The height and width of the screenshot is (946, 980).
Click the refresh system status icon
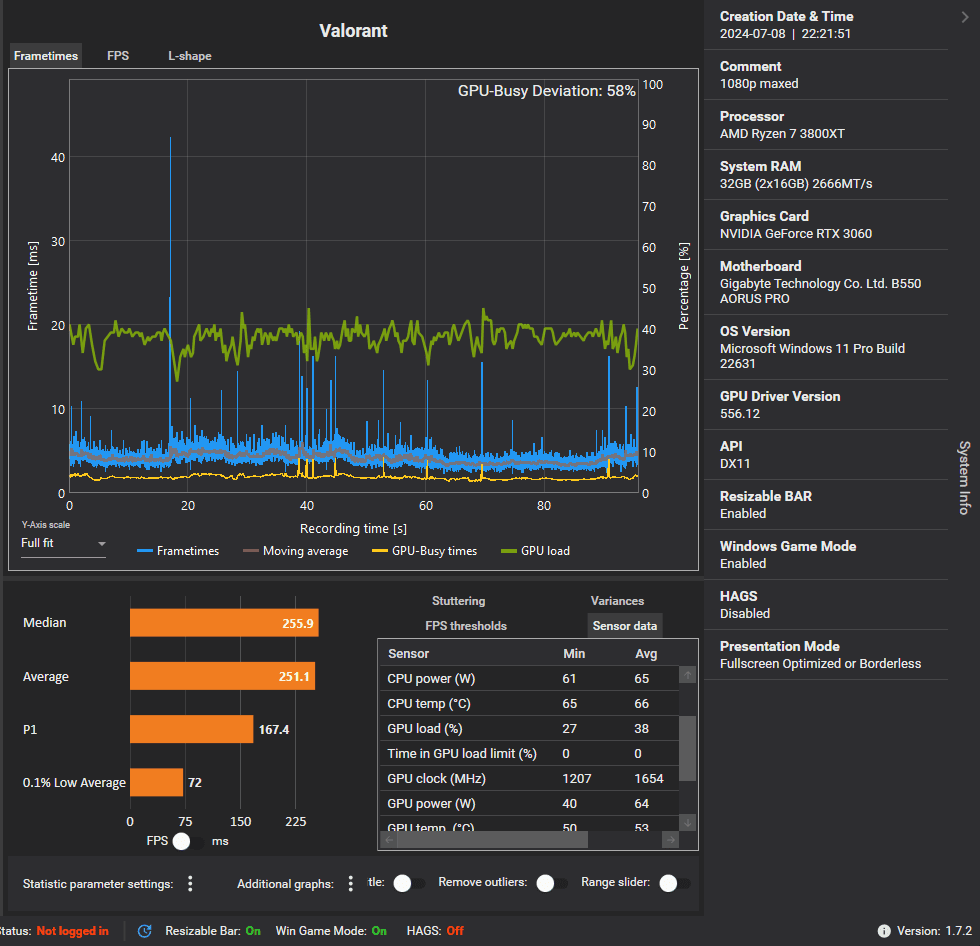point(144,931)
